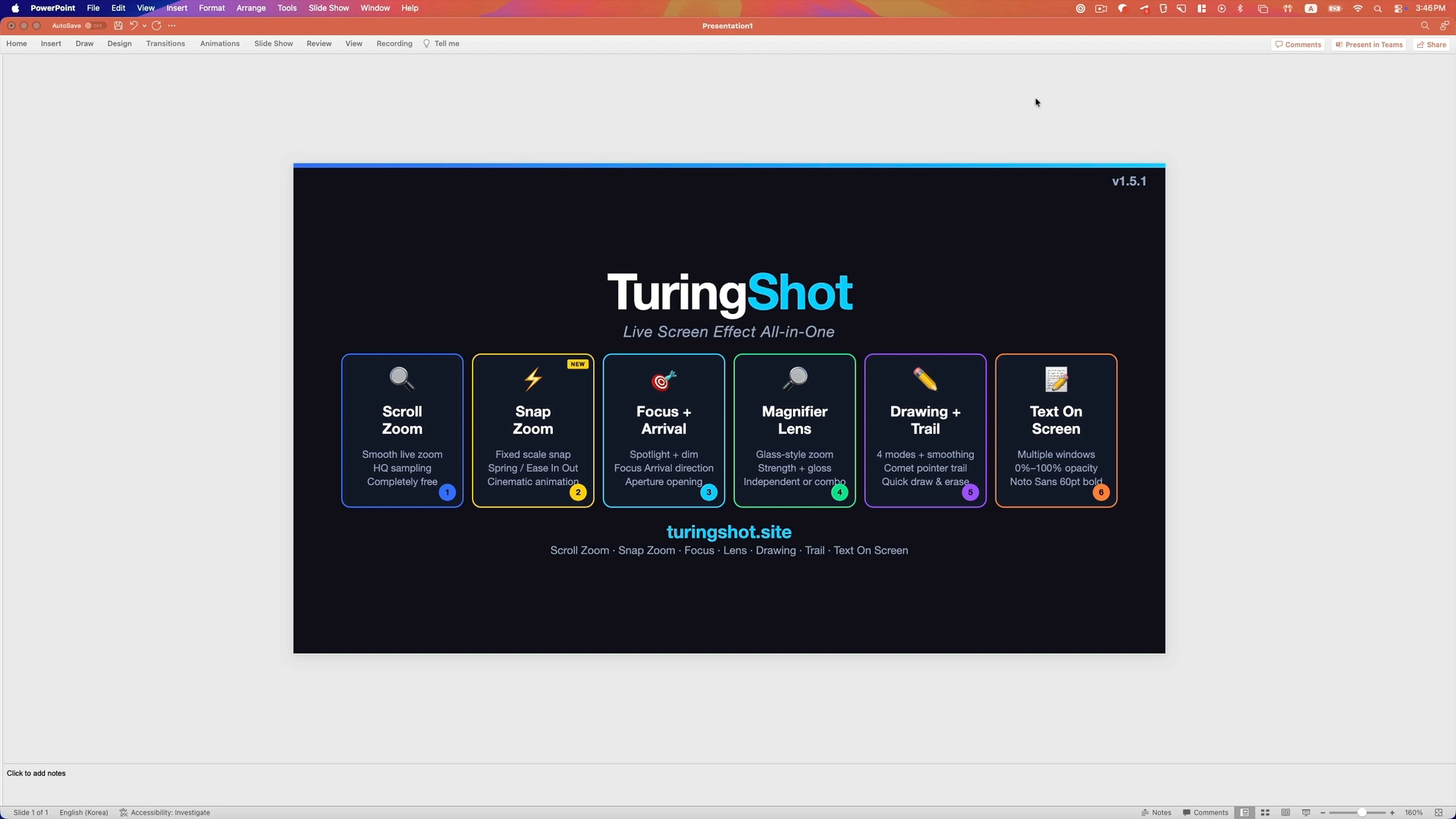Open the Apple menu
Viewport: 1456px width, 819px height.
tap(15, 8)
